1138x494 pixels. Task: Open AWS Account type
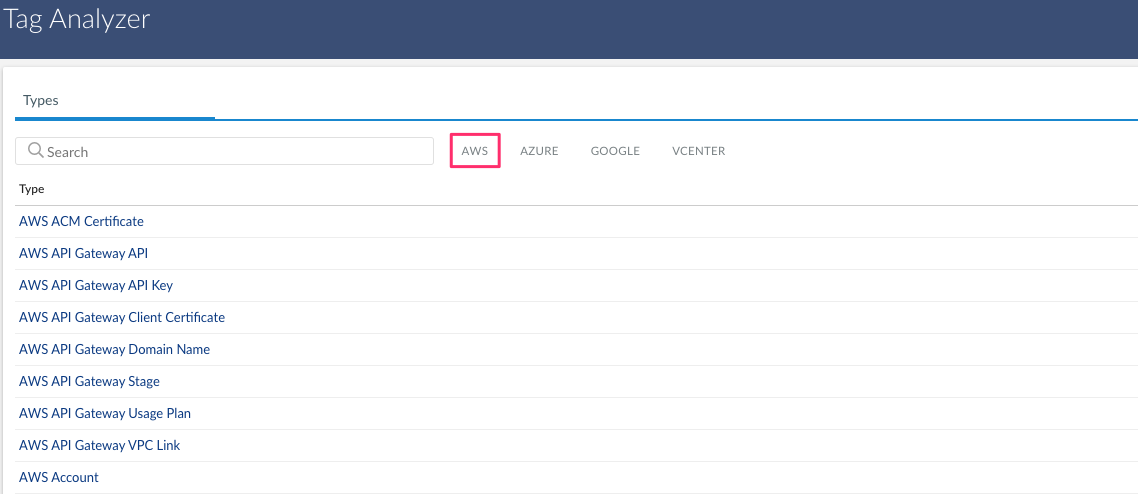tap(59, 477)
